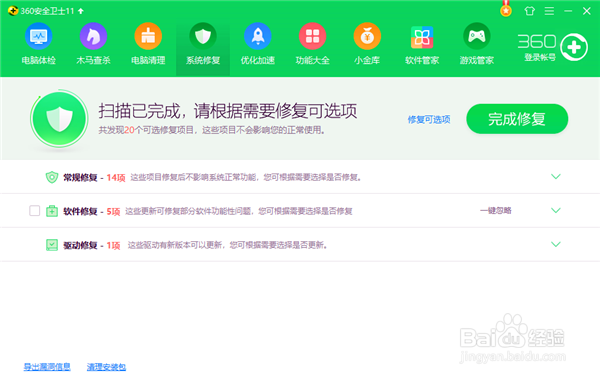Open 木马查杀 trojan scan
This screenshot has width=600, height=378.
pos(93,43)
